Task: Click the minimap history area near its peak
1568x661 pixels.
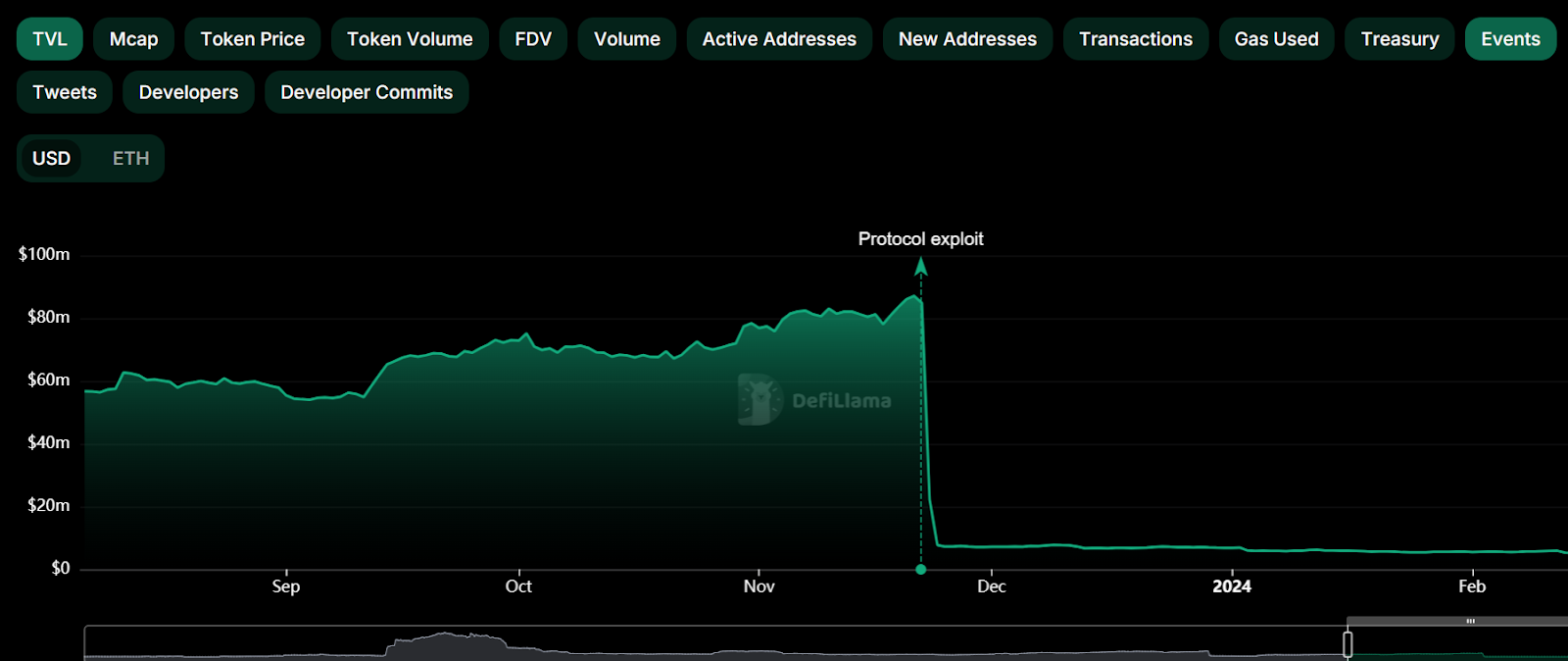Action: click(446, 643)
